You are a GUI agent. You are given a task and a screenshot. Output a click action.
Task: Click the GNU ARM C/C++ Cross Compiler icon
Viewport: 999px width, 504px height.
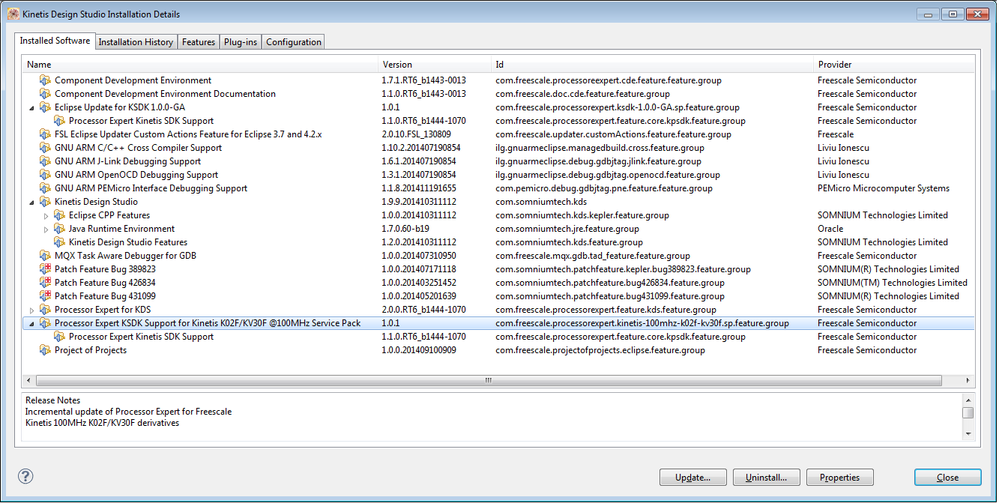pyautogui.click(x=45, y=148)
